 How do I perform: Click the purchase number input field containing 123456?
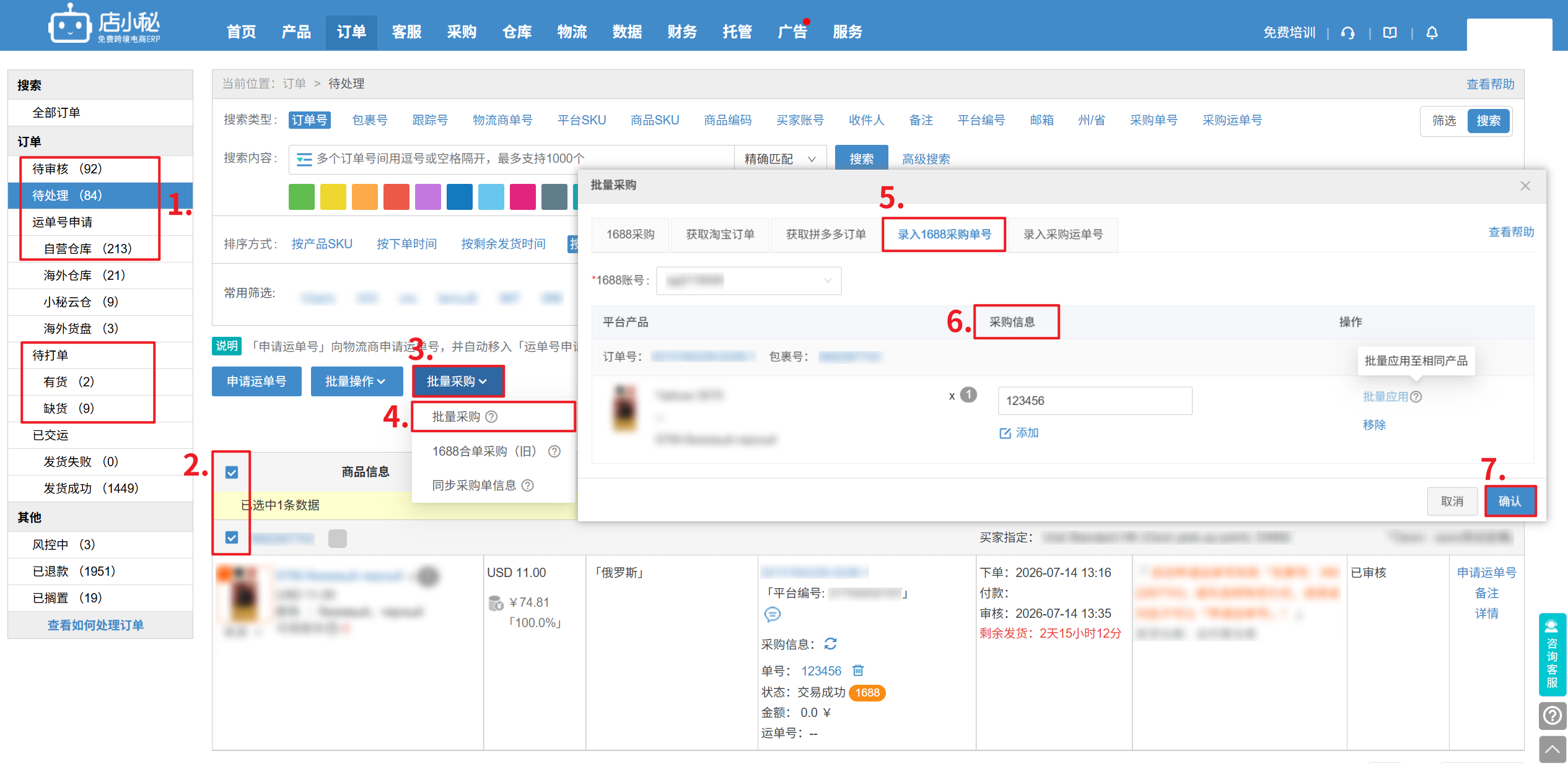1095,401
